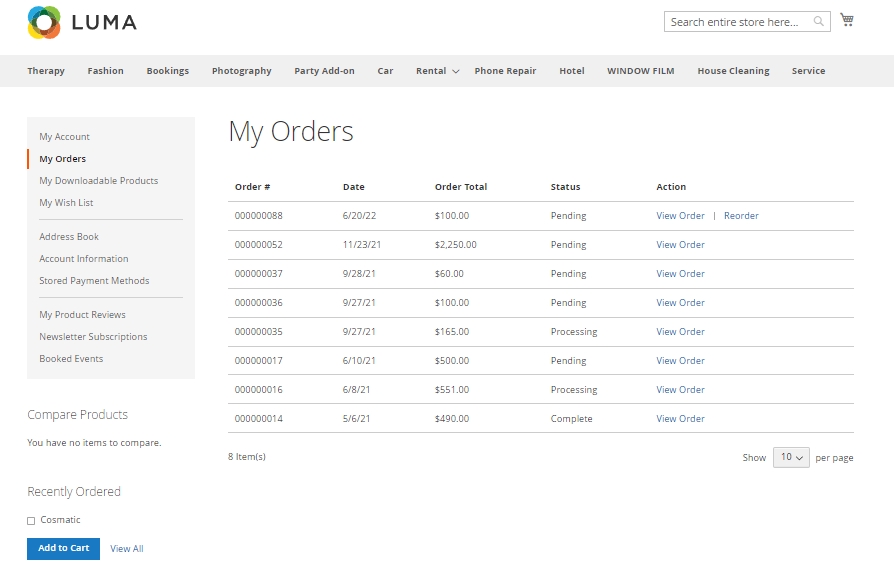This screenshot has height=569, width=894.
Task: View order 000000017
Action: pos(680,361)
